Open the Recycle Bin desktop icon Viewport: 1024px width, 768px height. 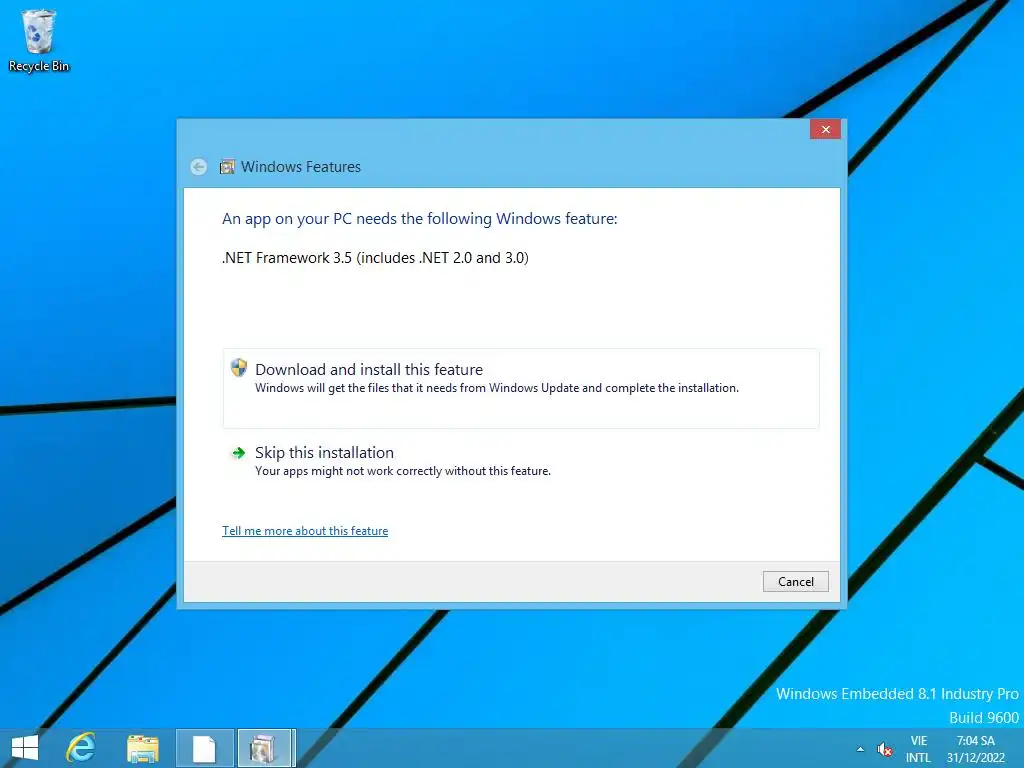click(39, 40)
